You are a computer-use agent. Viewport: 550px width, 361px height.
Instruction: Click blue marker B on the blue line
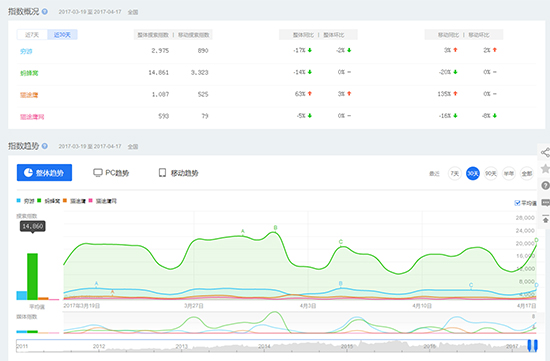coord(341,283)
